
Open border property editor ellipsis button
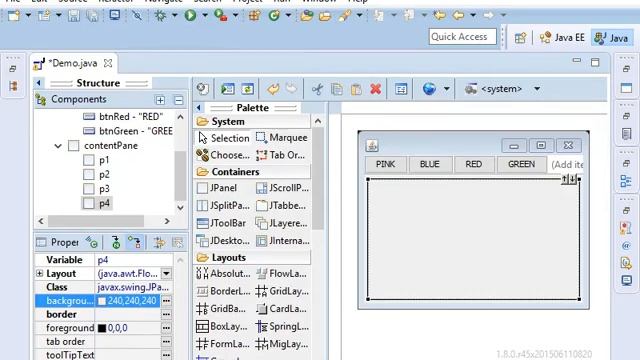tap(166, 314)
